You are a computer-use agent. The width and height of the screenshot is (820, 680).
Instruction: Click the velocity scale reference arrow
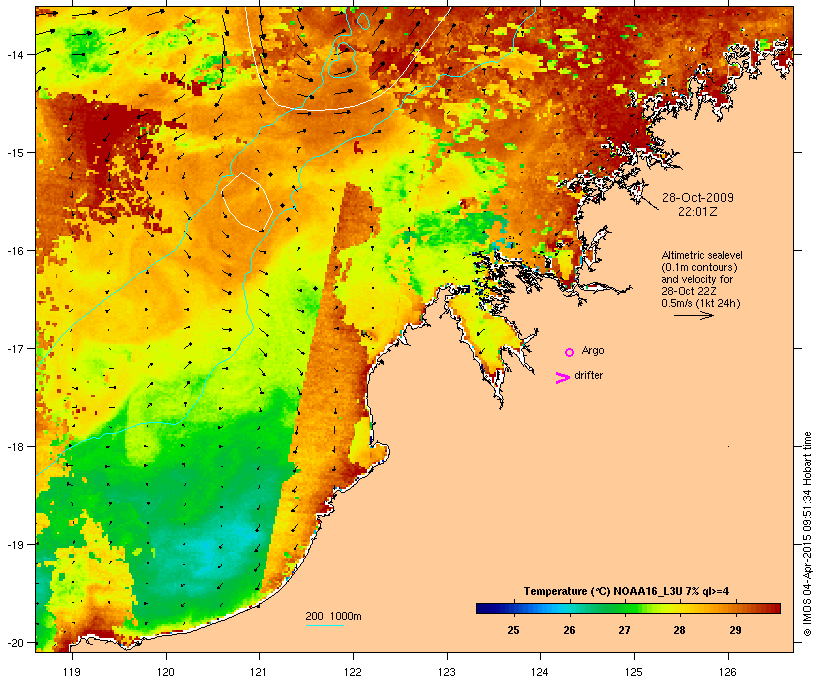[693, 315]
